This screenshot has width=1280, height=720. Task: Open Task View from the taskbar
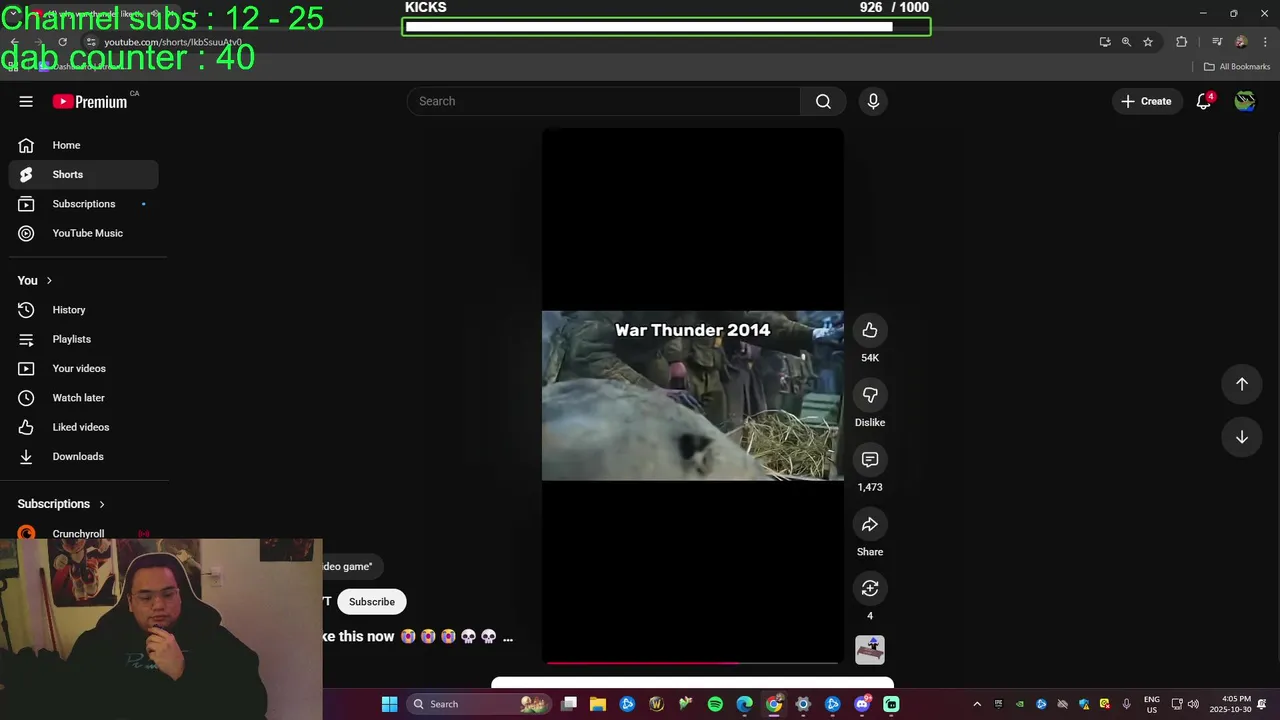tap(569, 704)
